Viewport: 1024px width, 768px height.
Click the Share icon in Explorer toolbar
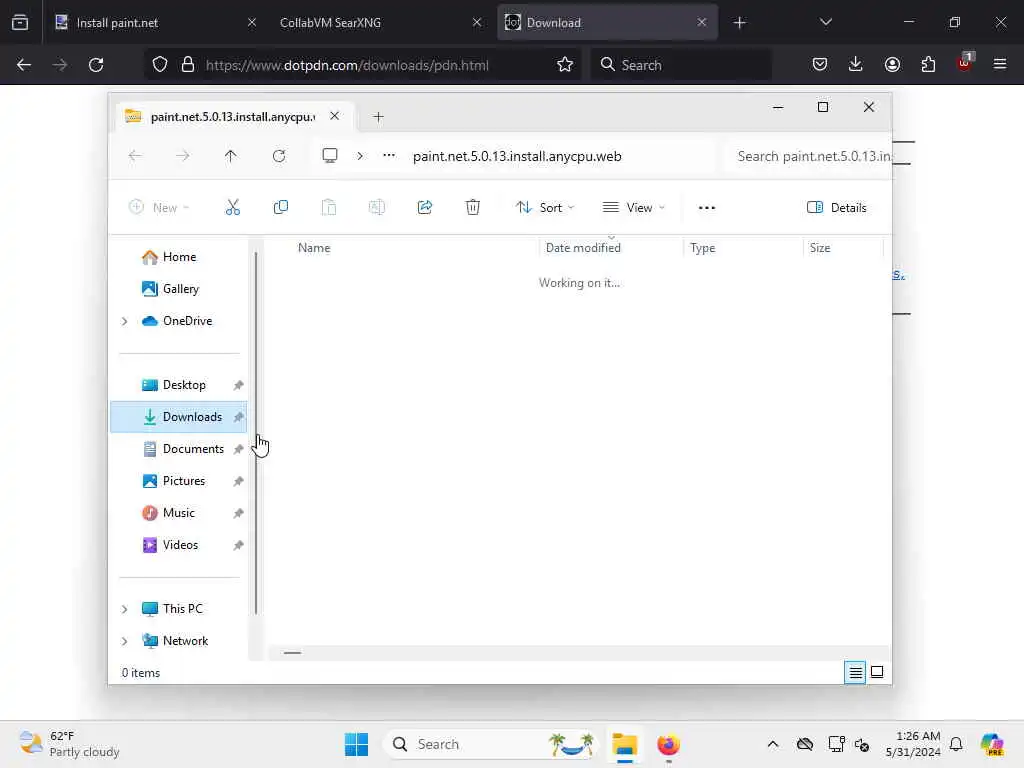tap(424, 208)
